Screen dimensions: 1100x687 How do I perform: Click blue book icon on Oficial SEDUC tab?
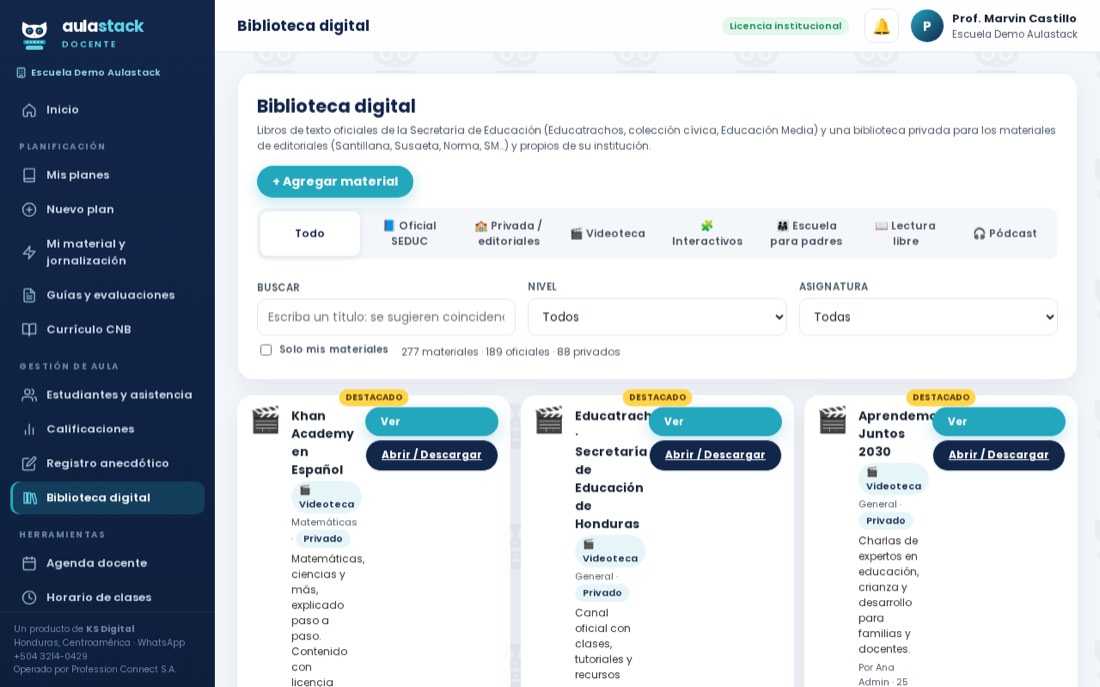tap(389, 226)
